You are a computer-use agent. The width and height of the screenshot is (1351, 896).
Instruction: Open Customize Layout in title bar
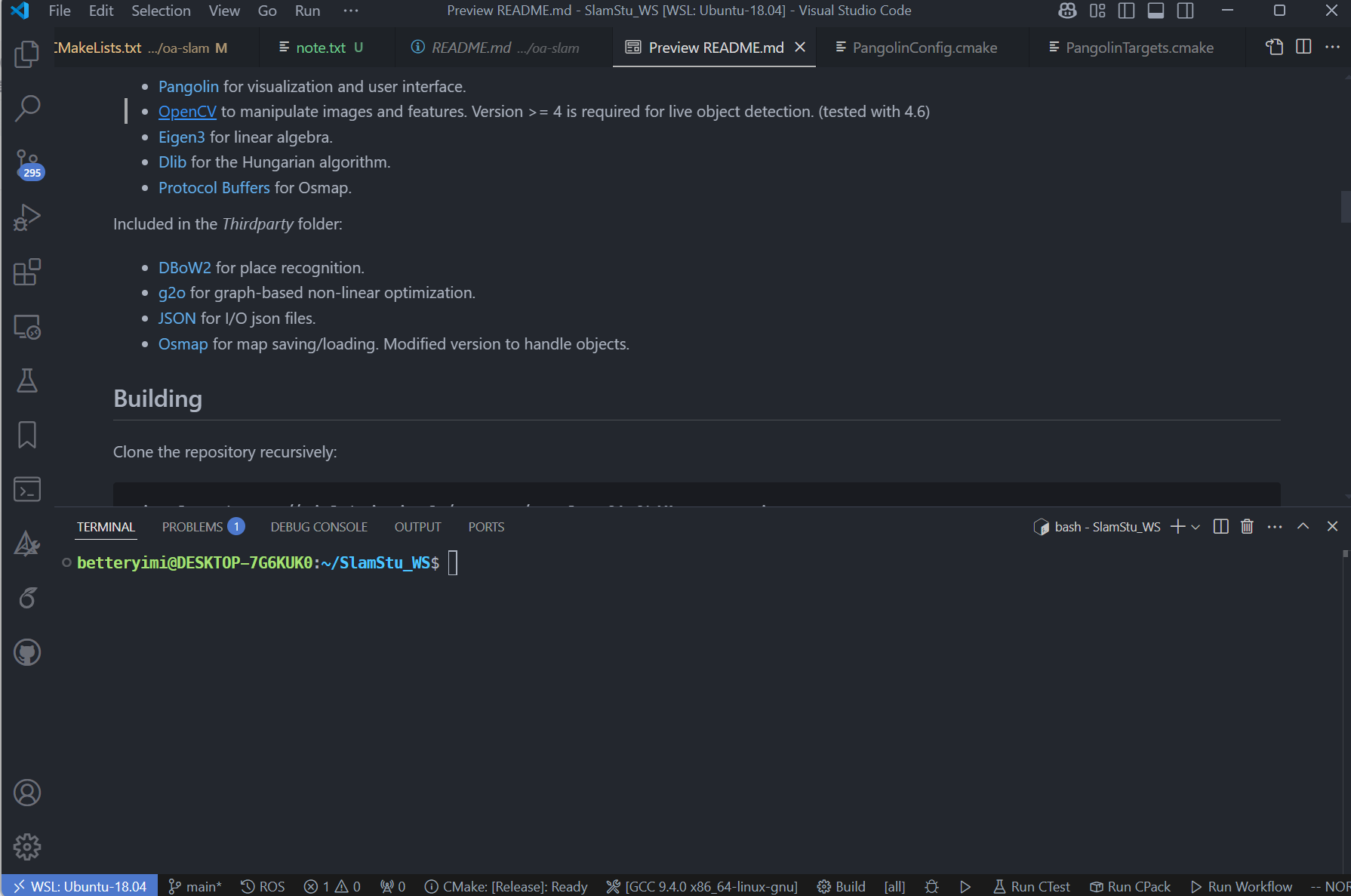click(1097, 11)
